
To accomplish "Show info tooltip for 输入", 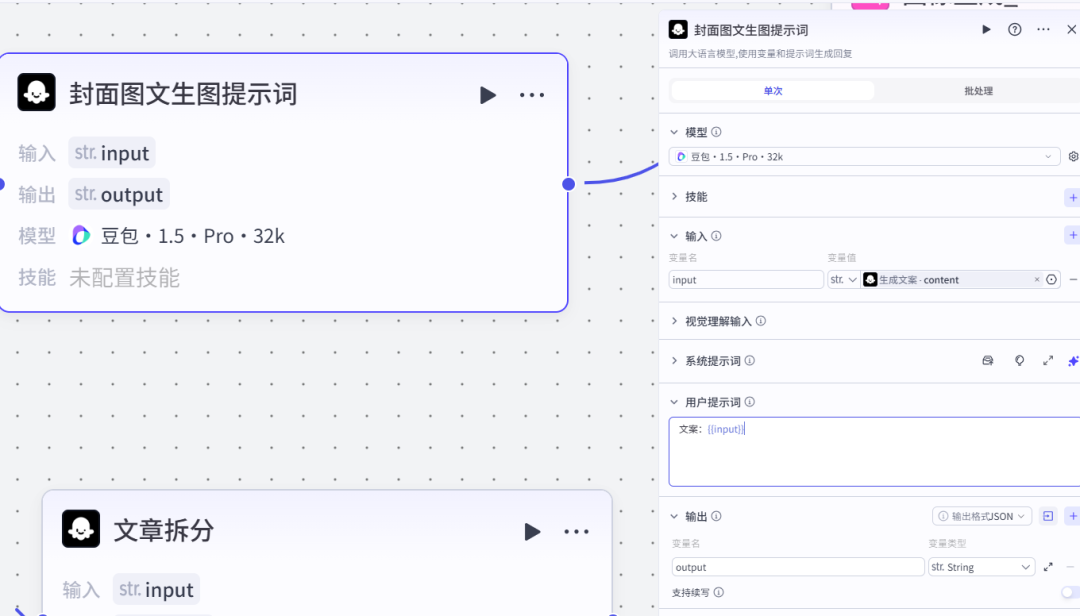I will (716, 236).
